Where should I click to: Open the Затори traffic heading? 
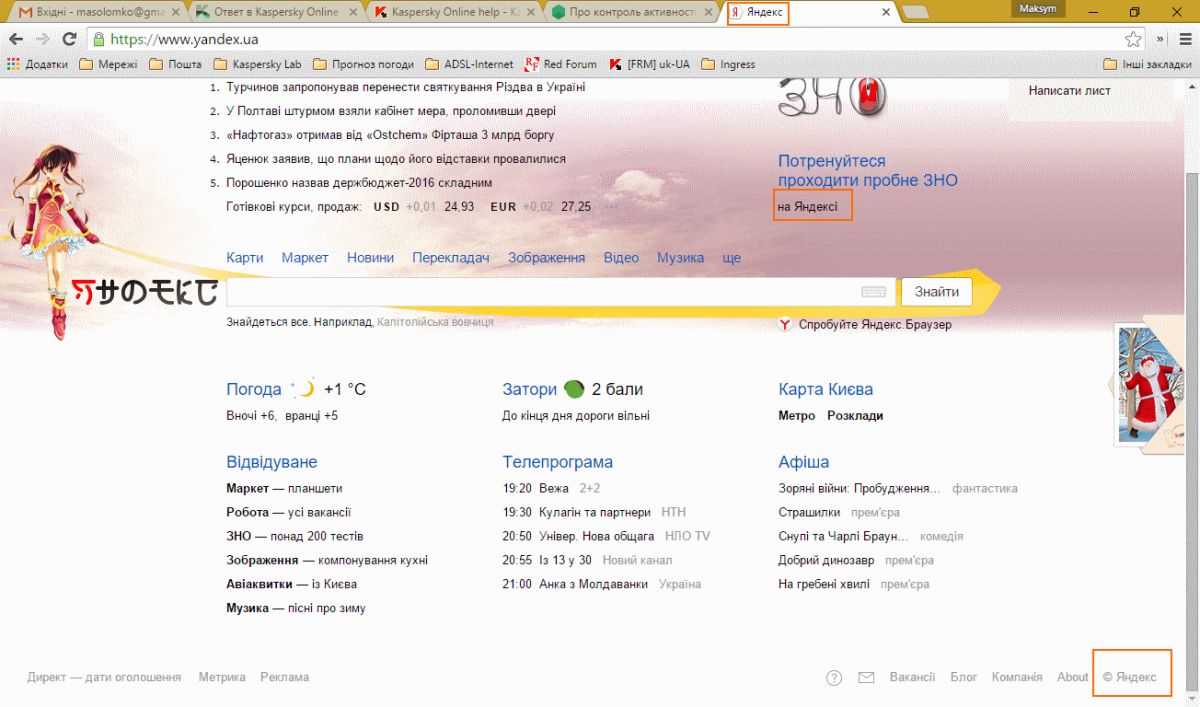529,390
